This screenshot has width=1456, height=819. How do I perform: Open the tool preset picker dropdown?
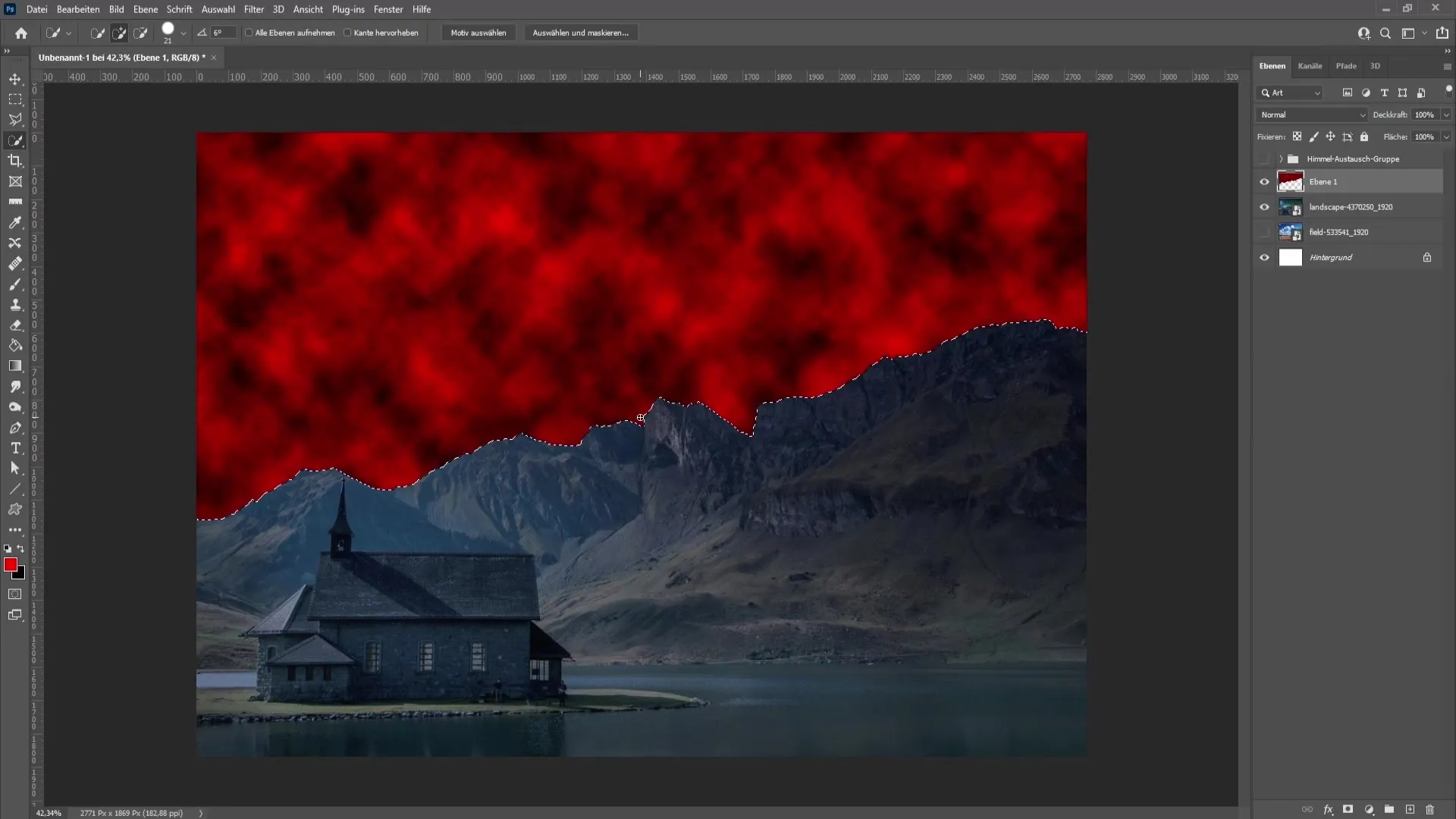pos(68,33)
